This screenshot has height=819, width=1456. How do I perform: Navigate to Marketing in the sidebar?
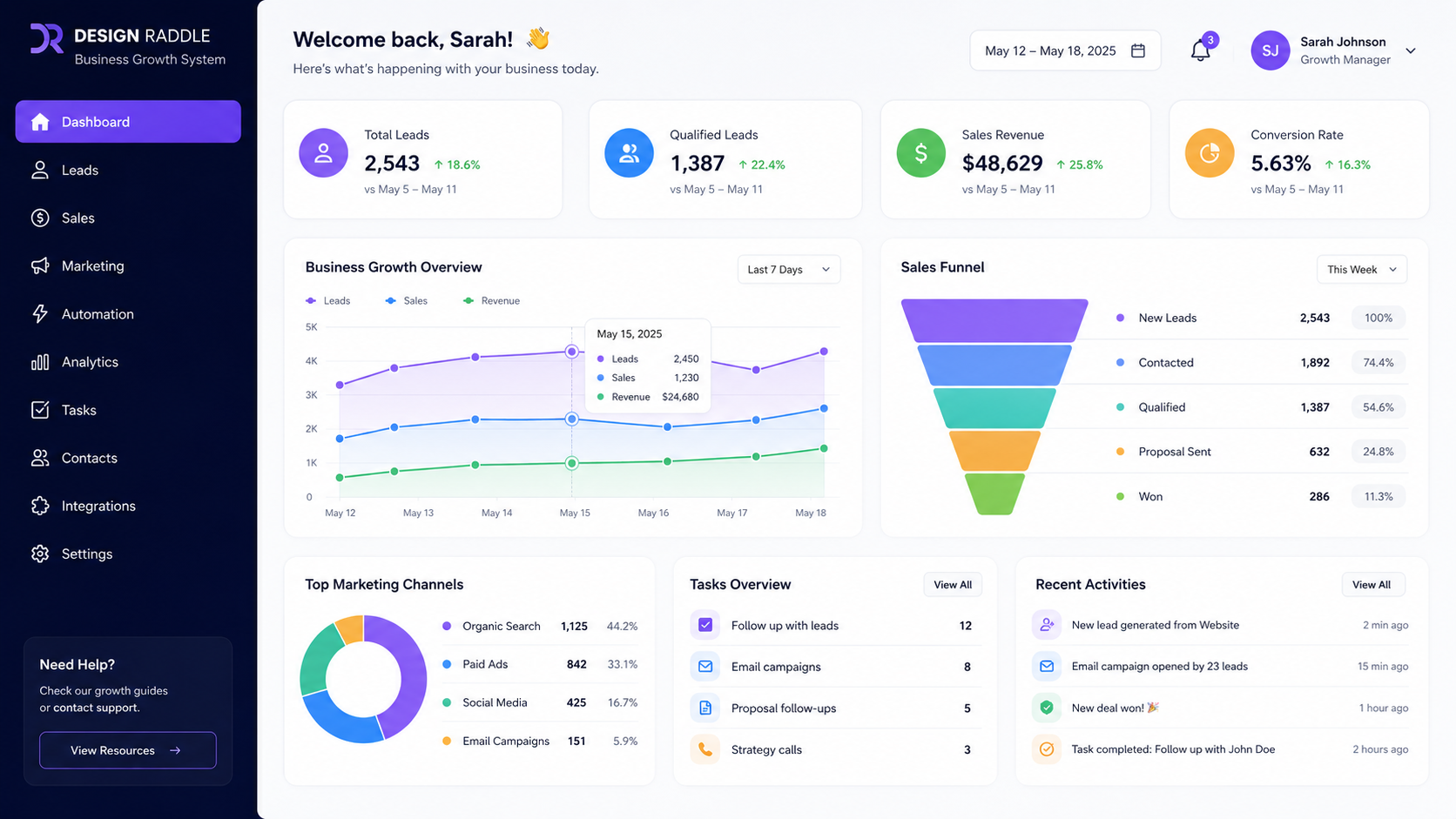pyautogui.click(x=128, y=265)
